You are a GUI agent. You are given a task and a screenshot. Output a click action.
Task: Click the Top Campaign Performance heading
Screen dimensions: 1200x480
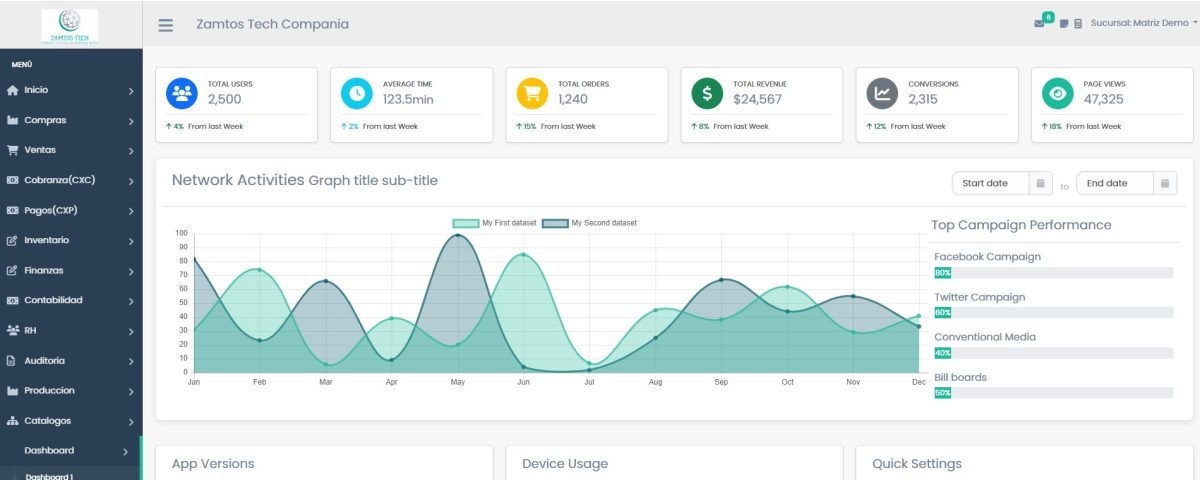tap(1021, 225)
